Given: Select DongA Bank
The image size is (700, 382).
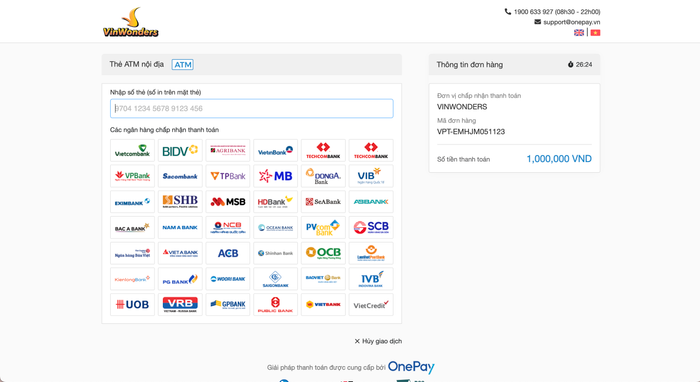Looking at the screenshot, I should tap(323, 176).
